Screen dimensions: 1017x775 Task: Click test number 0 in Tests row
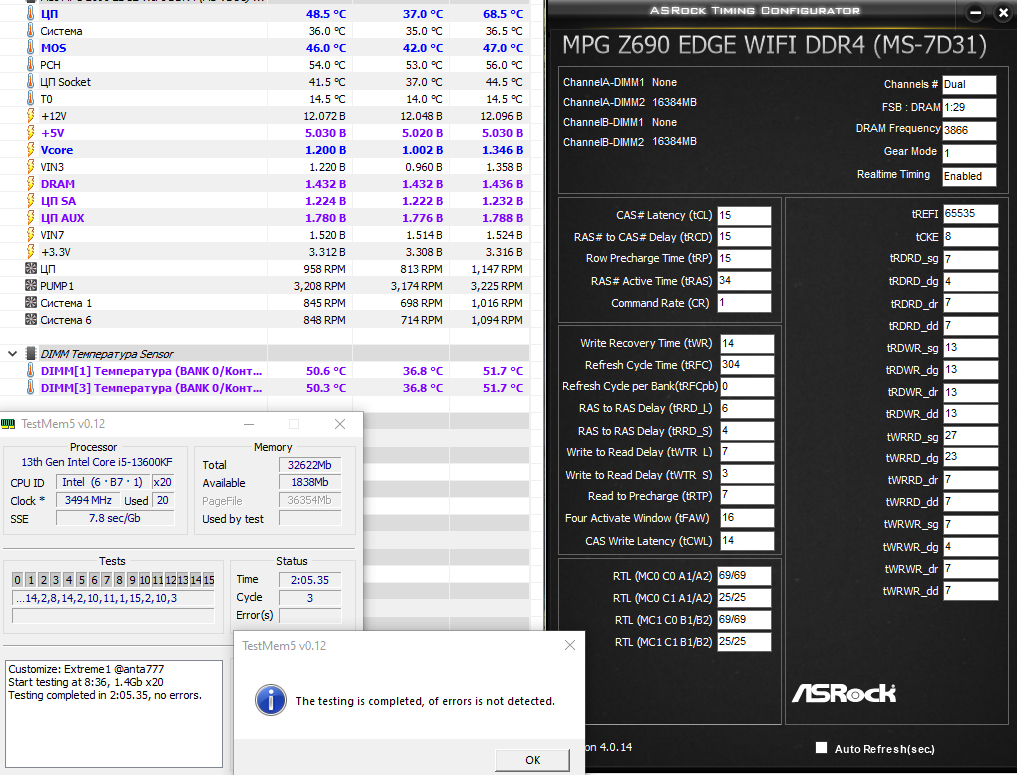(18, 580)
